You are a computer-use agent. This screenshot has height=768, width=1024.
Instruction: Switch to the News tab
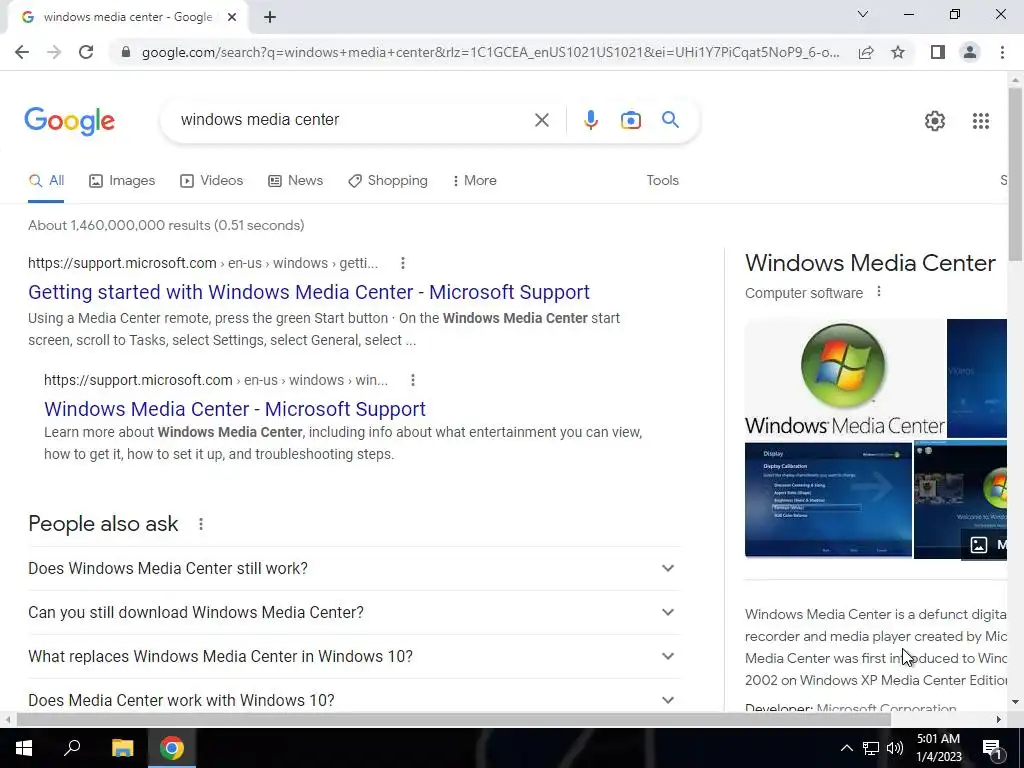point(295,181)
